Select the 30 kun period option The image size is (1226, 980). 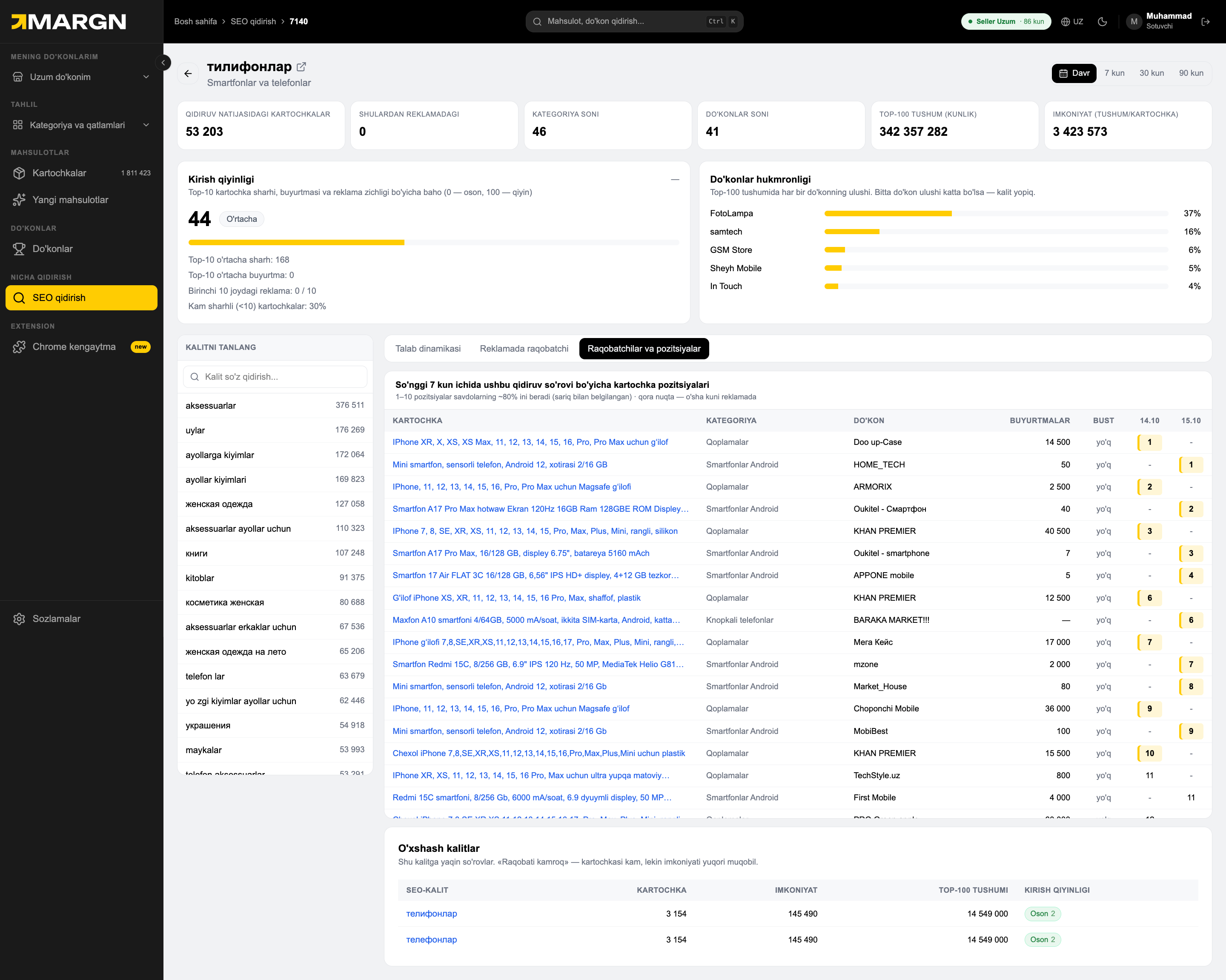click(1152, 73)
